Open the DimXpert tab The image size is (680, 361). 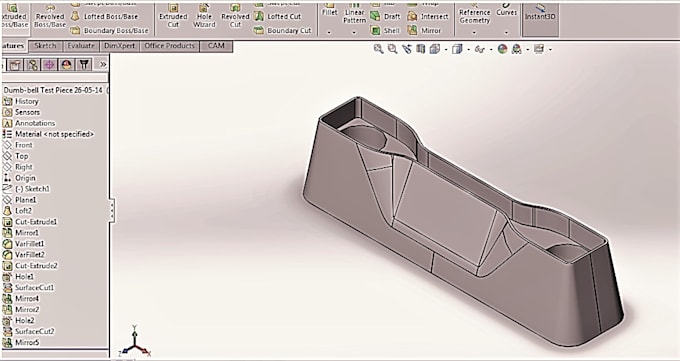(120, 46)
